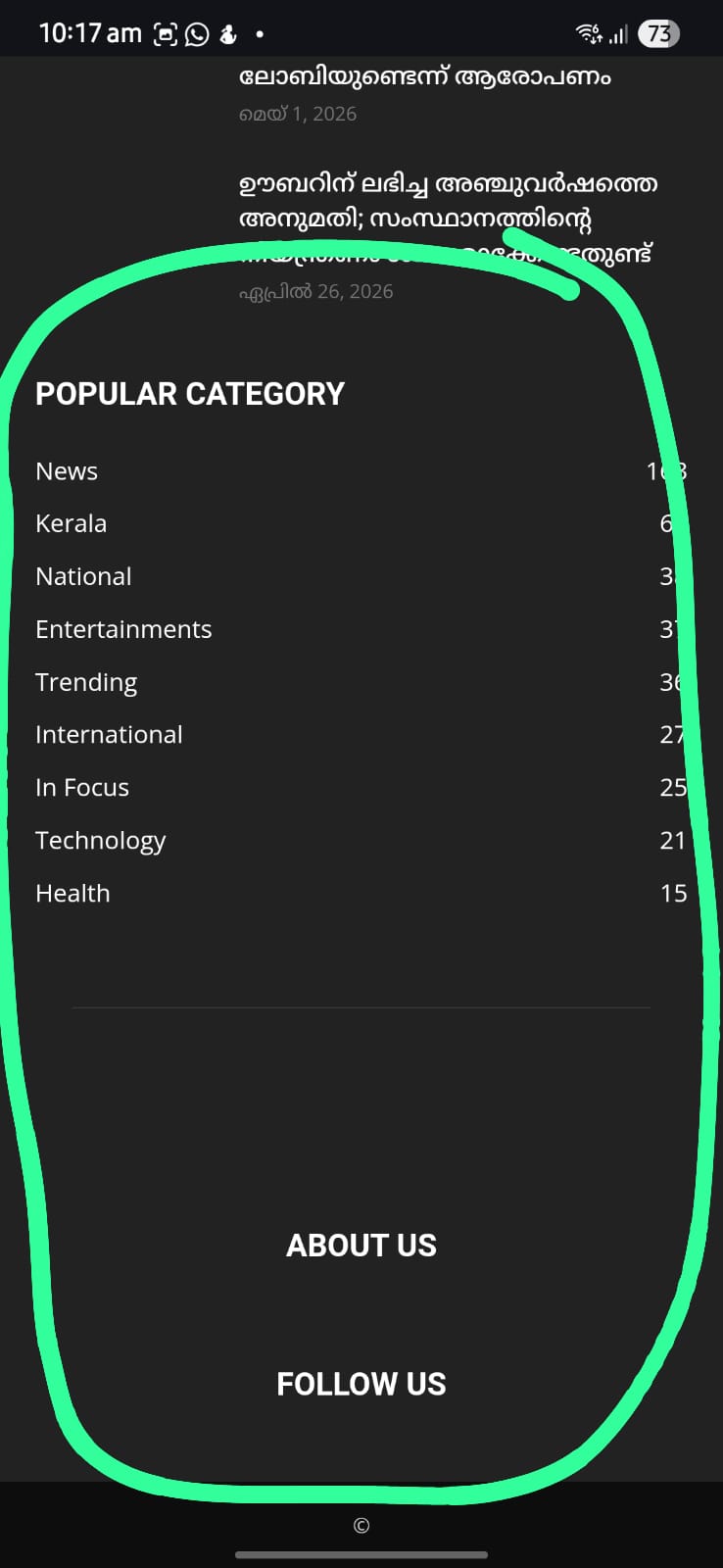723x1568 pixels.
Task: Tap the battery level indicator
Action: tap(658, 33)
